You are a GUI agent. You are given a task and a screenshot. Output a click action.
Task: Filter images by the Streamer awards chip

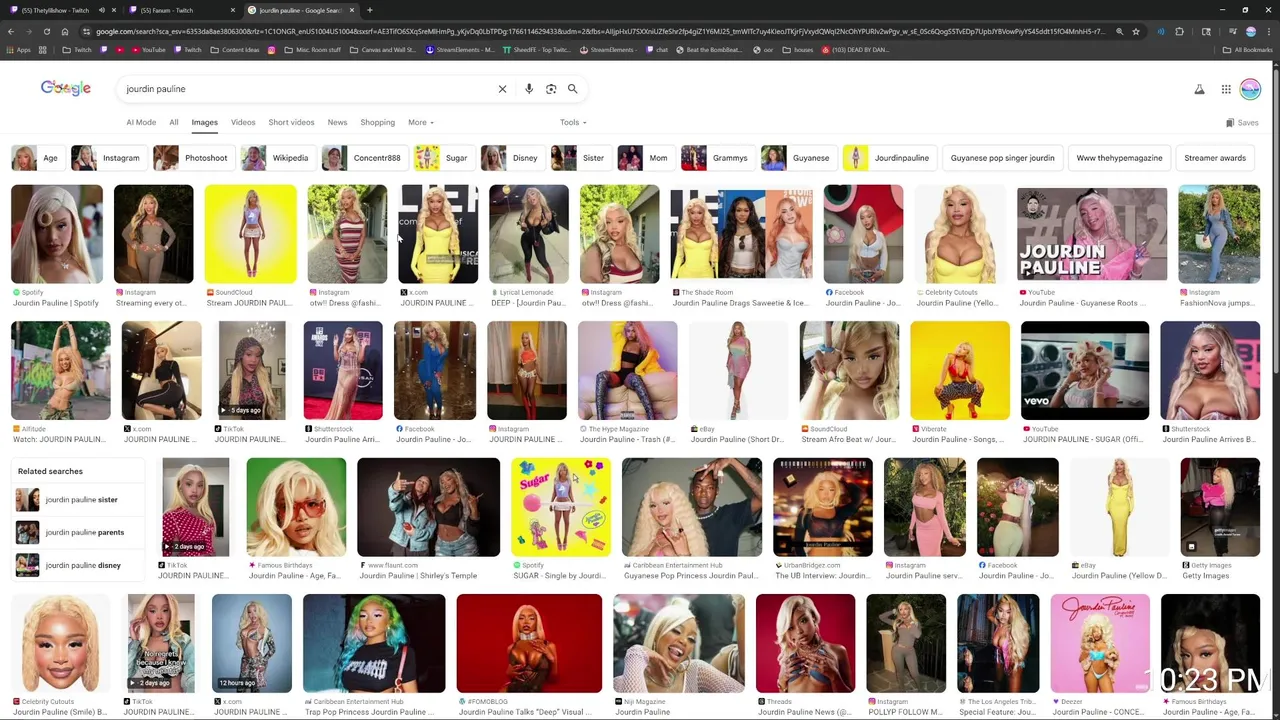1215,158
